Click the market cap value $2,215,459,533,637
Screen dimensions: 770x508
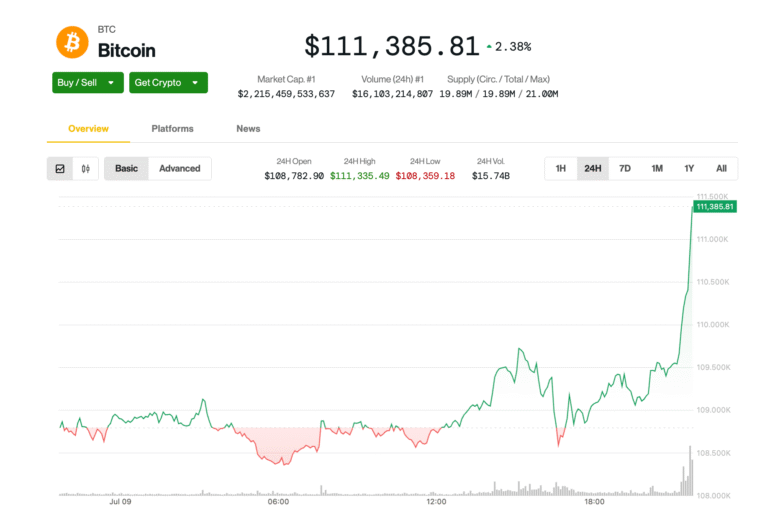tap(286, 94)
